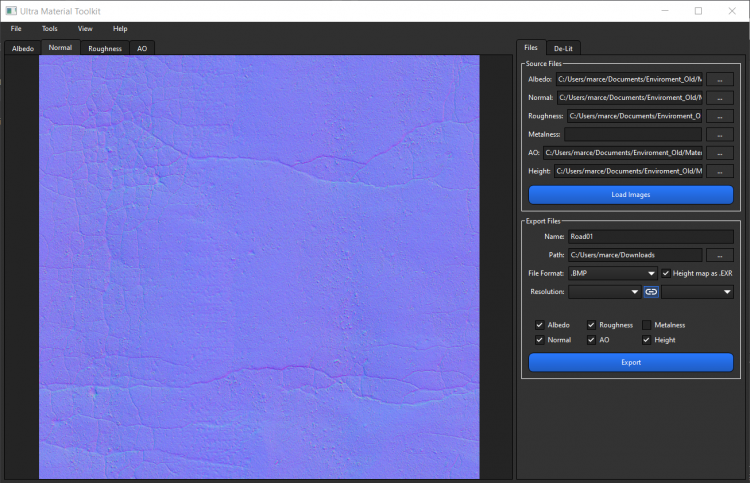The image size is (750, 483).
Task: Click the resolution link aspect ratio icon
Action: pos(650,292)
